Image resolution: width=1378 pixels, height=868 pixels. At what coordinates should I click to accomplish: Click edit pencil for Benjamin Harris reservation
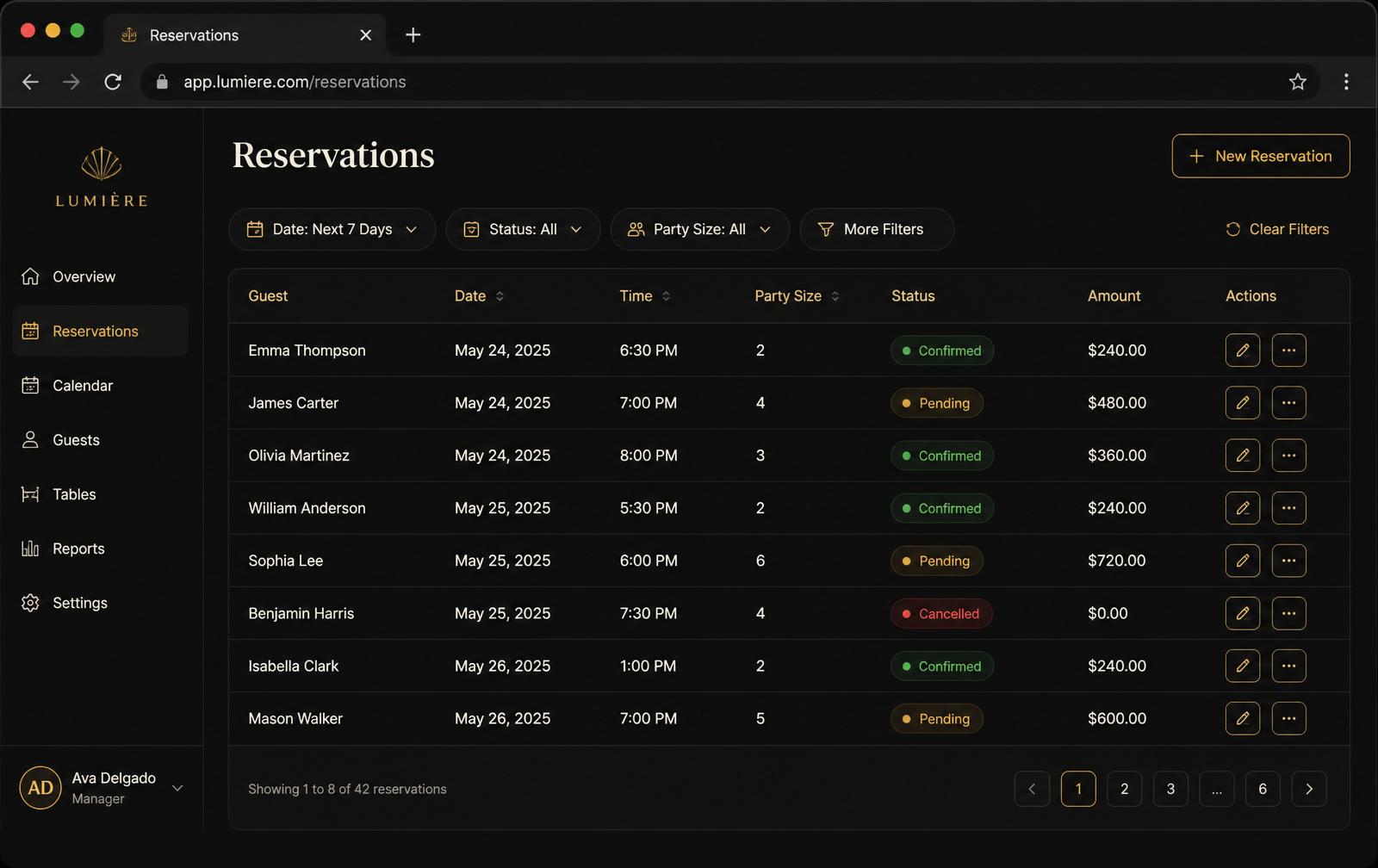1242,613
